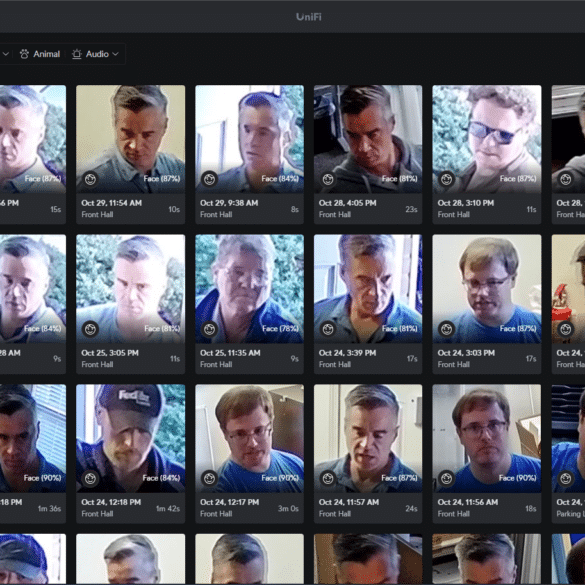Click 'Front Hall' under Oct 28, 4:05 PM
The height and width of the screenshot is (585, 585).
coord(335,215)
